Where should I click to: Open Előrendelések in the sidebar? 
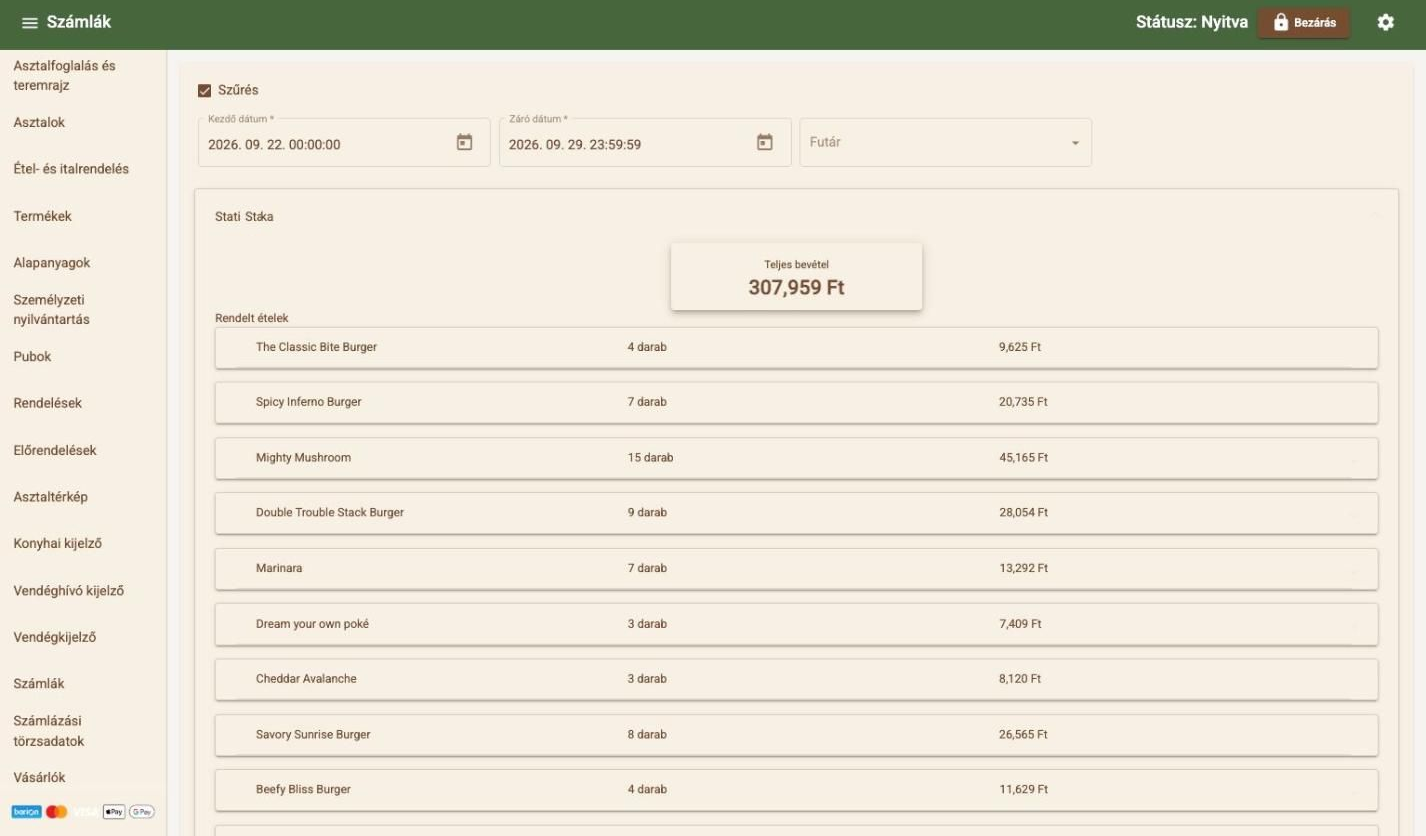[55, 450]
